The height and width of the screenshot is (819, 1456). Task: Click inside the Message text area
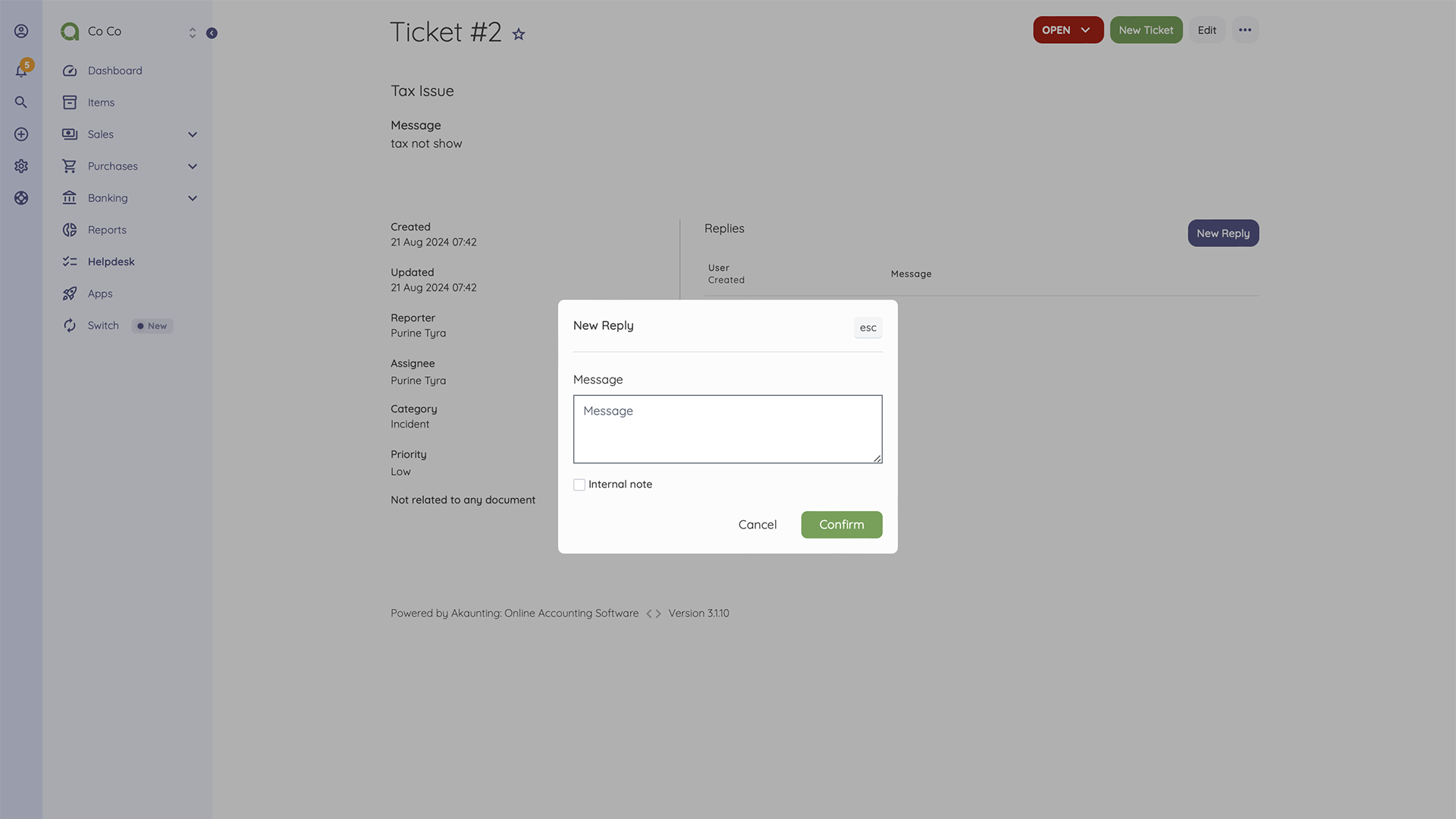click(x=726, y=428)
